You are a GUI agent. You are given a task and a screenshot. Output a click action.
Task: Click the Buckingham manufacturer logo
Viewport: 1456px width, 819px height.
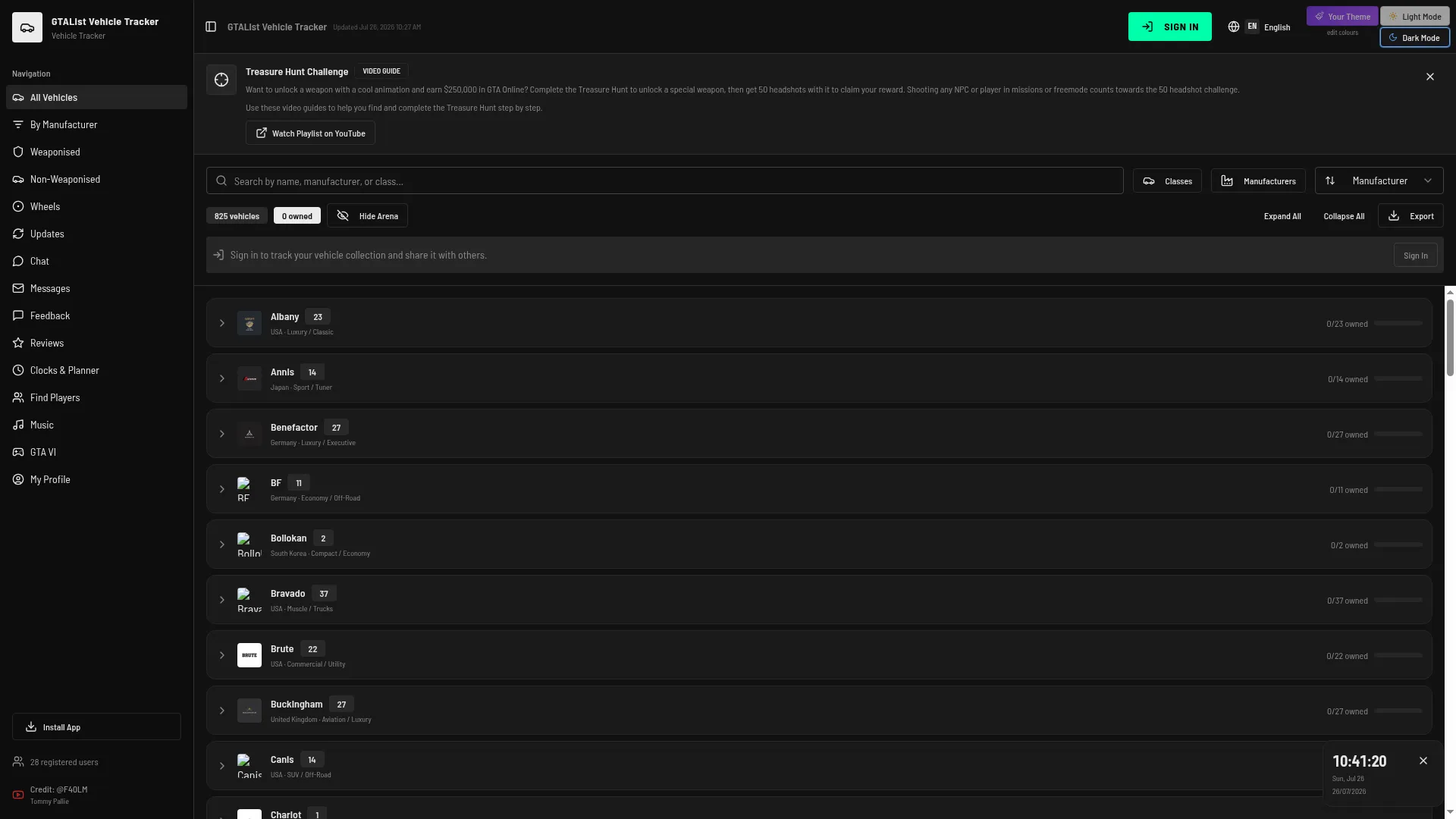(249, 711)
